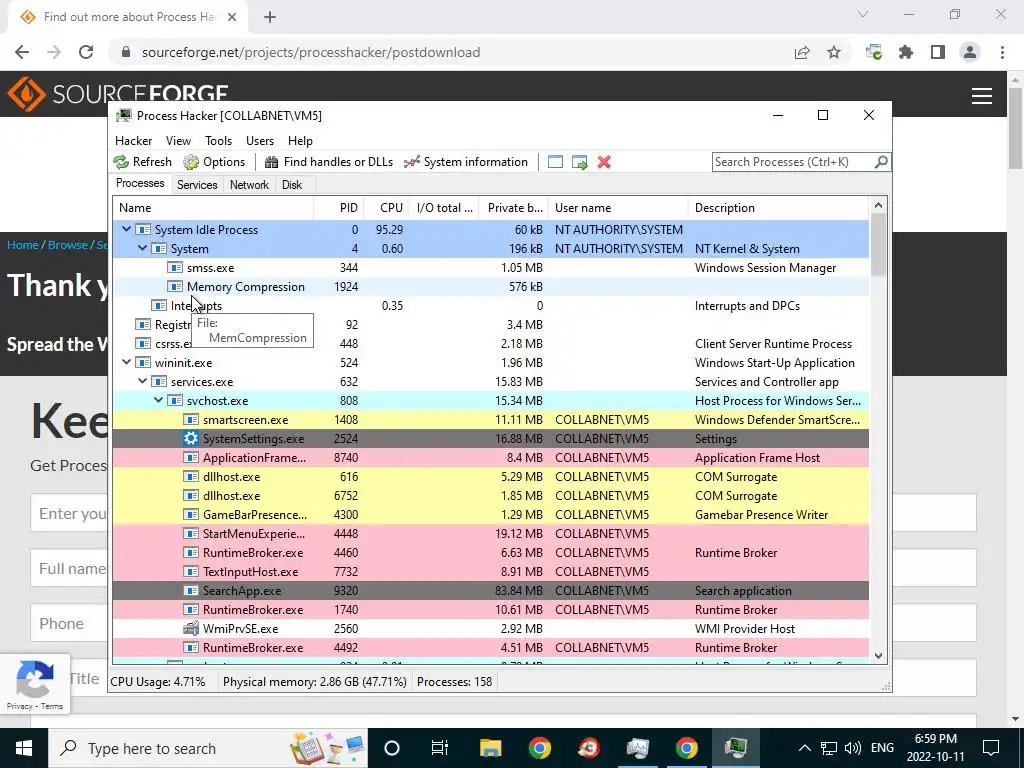Open the Options gear icon
The width and height of the screenshot is (1024, 768).
pyautogui.click(x=191, y=162)
